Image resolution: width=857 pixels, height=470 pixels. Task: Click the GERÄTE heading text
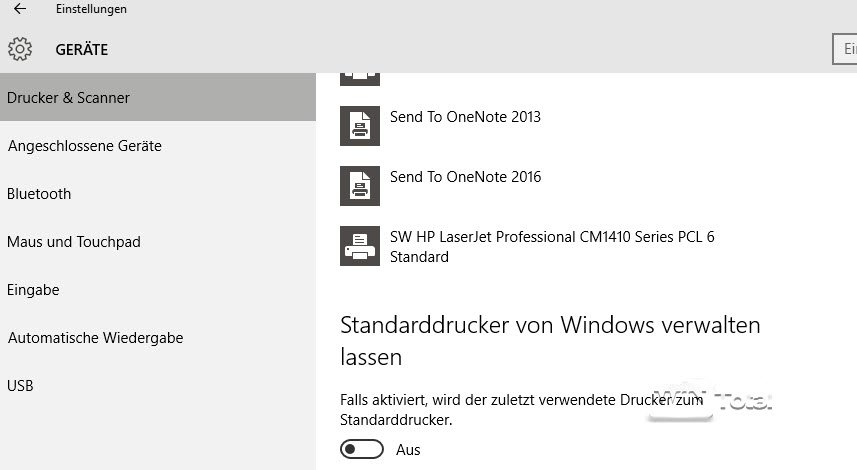(82, 49)
